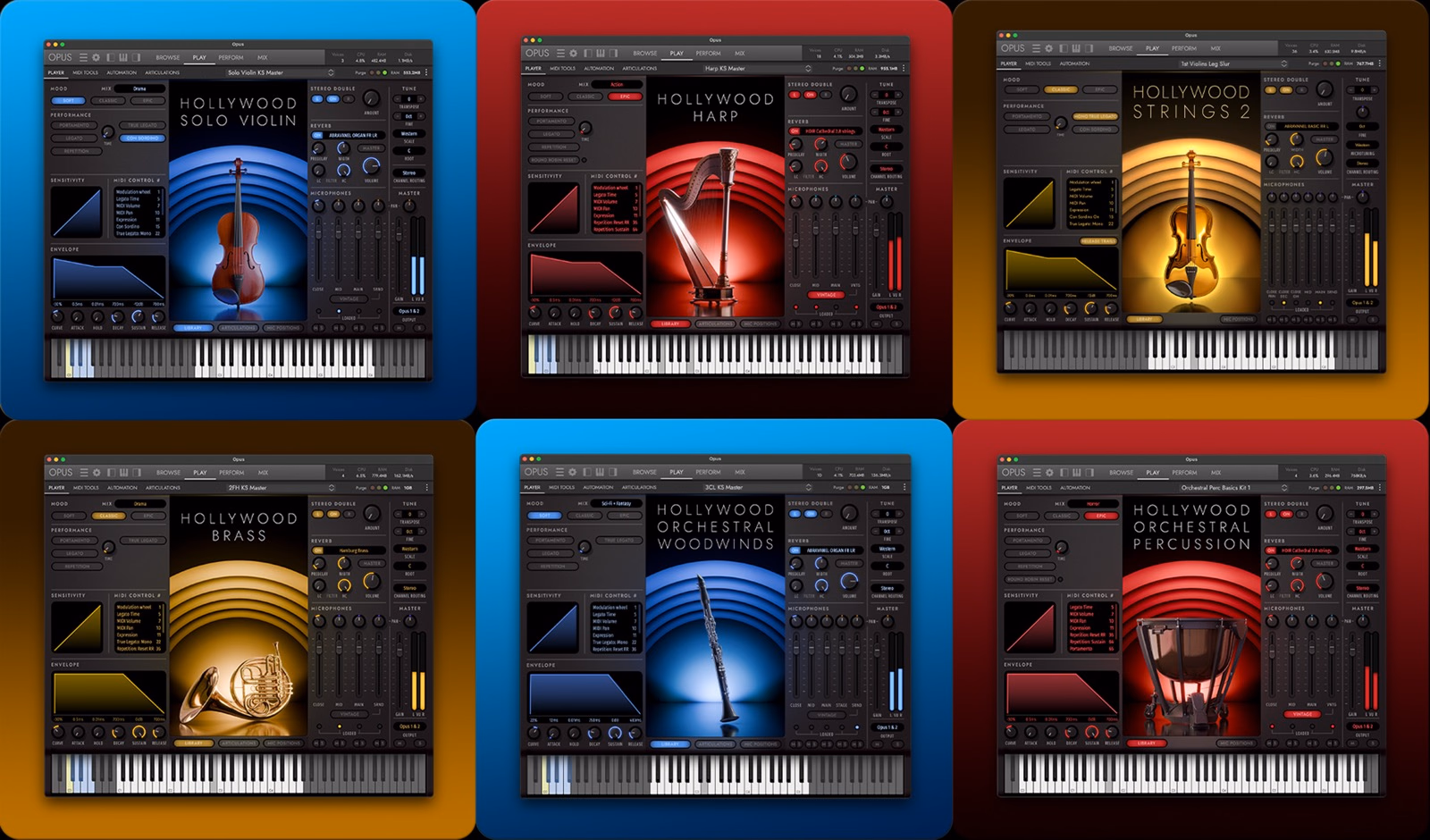This screenshot has width=1430, height=840.
Task: Open three-dot options menu in Woodwinds window
Action: 903,487
